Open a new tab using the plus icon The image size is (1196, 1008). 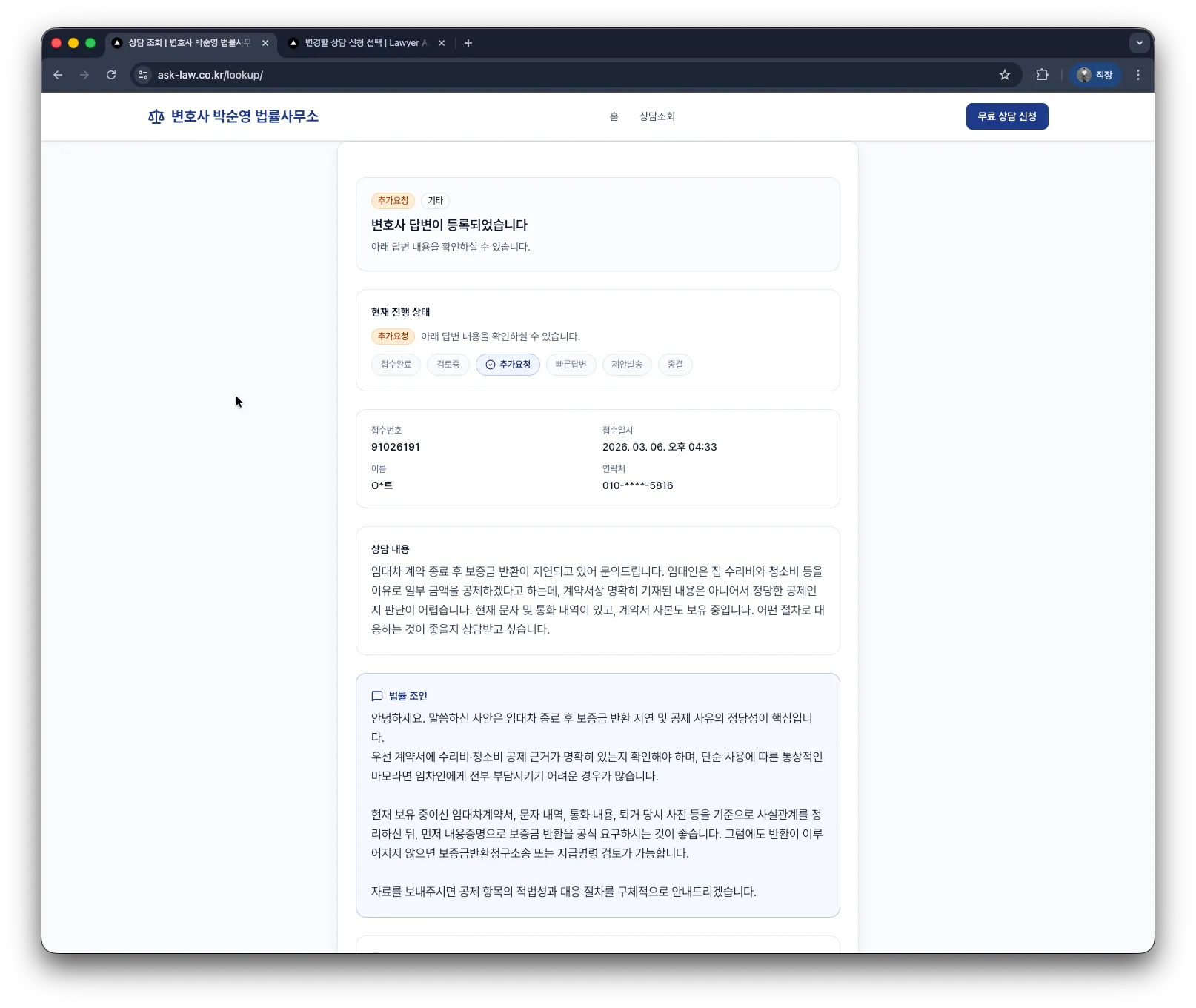tap(468, 43)
